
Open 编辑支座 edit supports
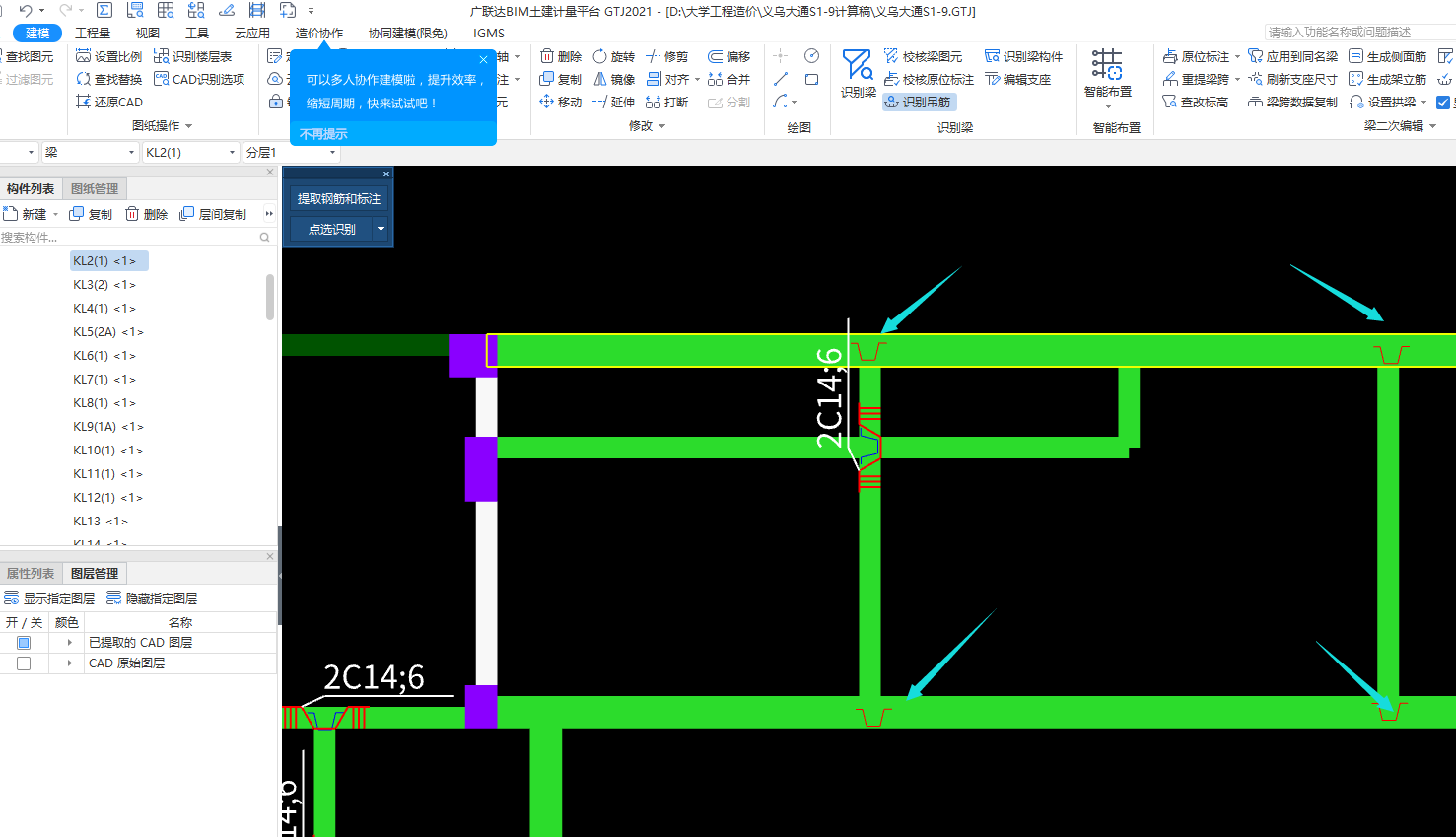point(1017,79)
